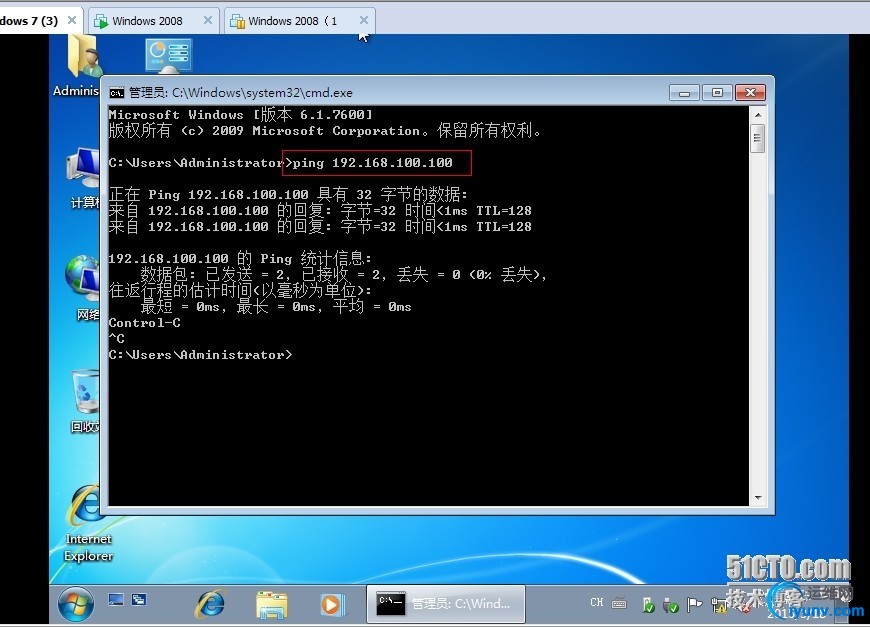This screenshot has height=627, width=870.
Task: Open the Administrator folder on desktop
Action: [78, 65]
